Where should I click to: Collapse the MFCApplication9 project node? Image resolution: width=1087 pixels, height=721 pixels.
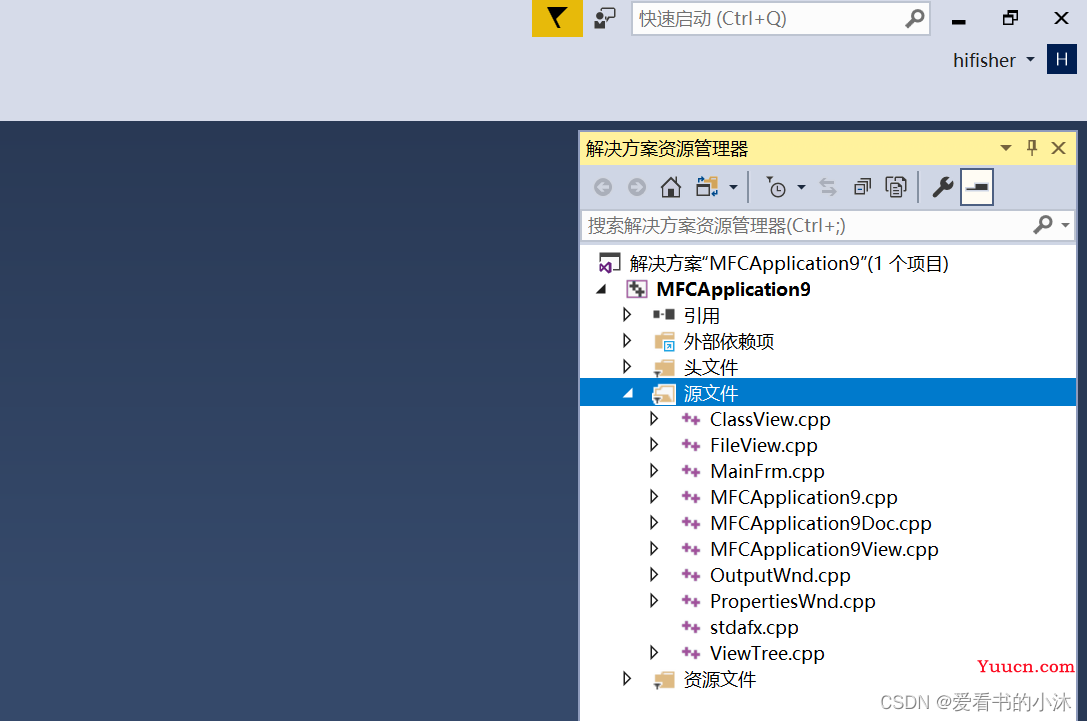[x=602, y=290]
